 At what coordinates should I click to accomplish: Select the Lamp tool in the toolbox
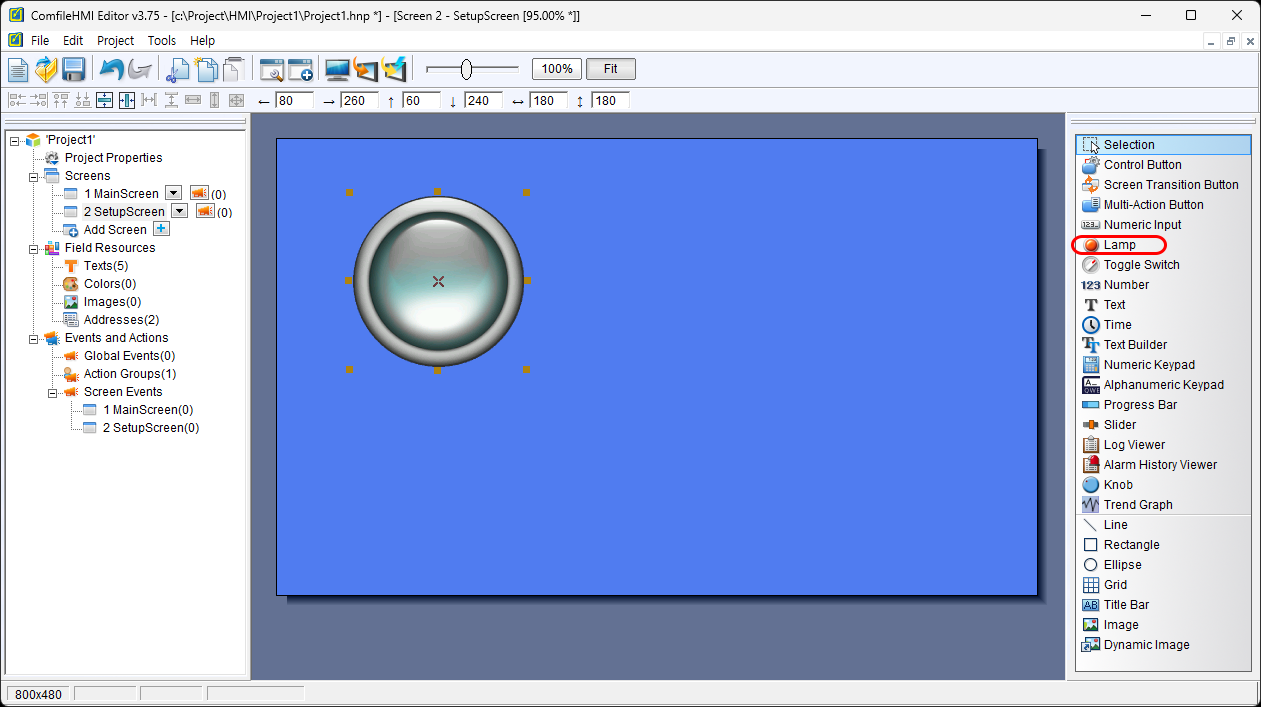pyautogui.click(x=1119, y=245)
